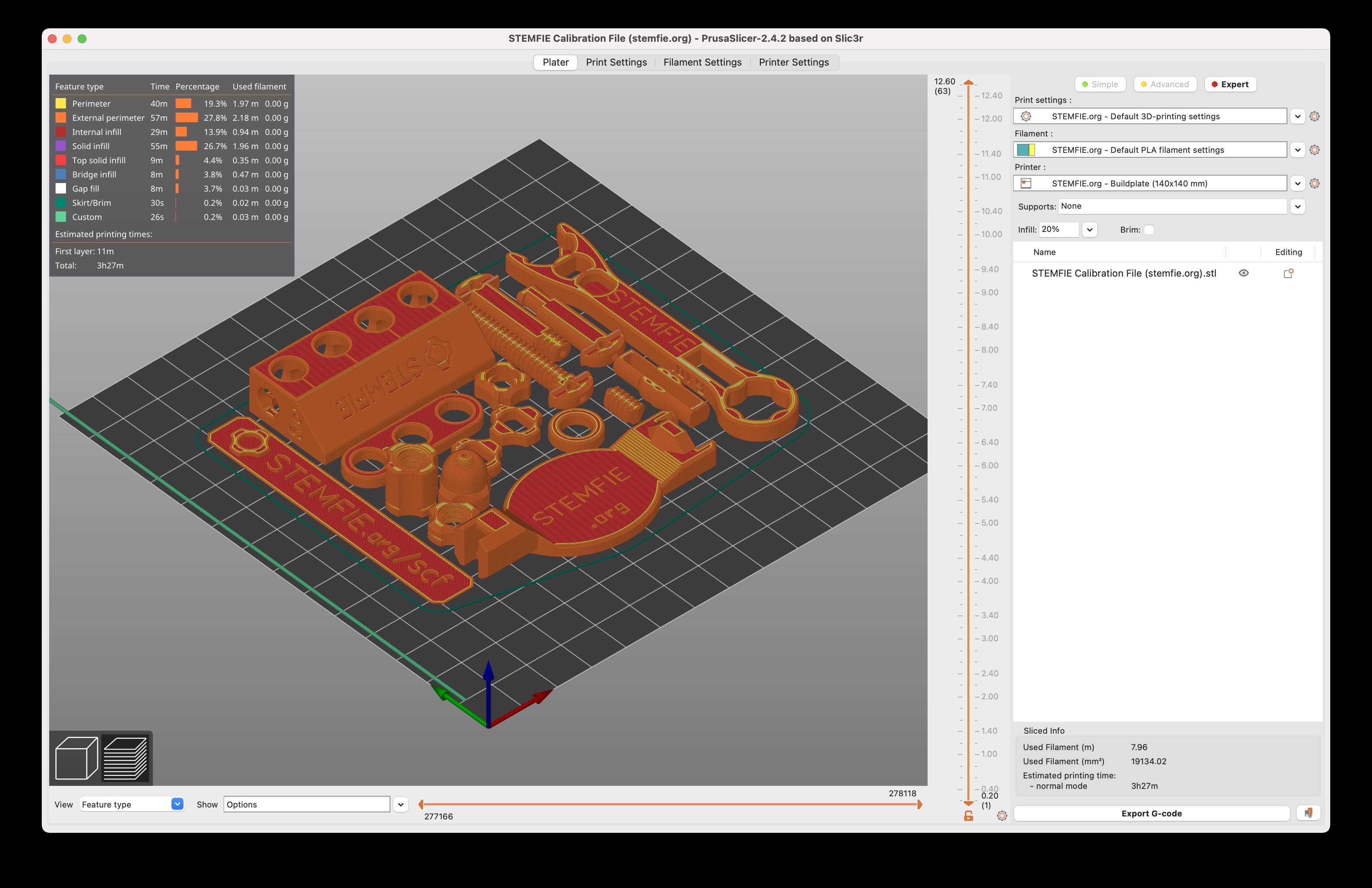Click the vertical slider lock icon
1372x888 pixels.
pos(969,816)
